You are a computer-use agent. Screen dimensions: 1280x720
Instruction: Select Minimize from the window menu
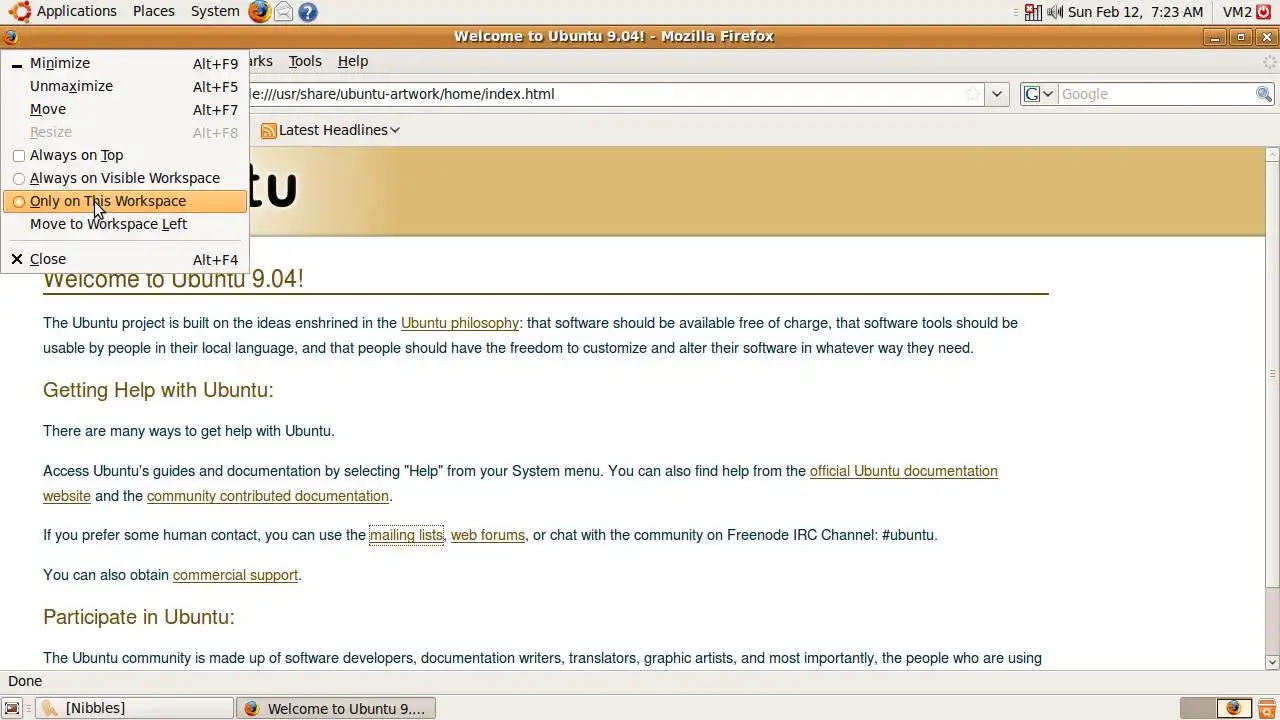click(x=124, y=63)
